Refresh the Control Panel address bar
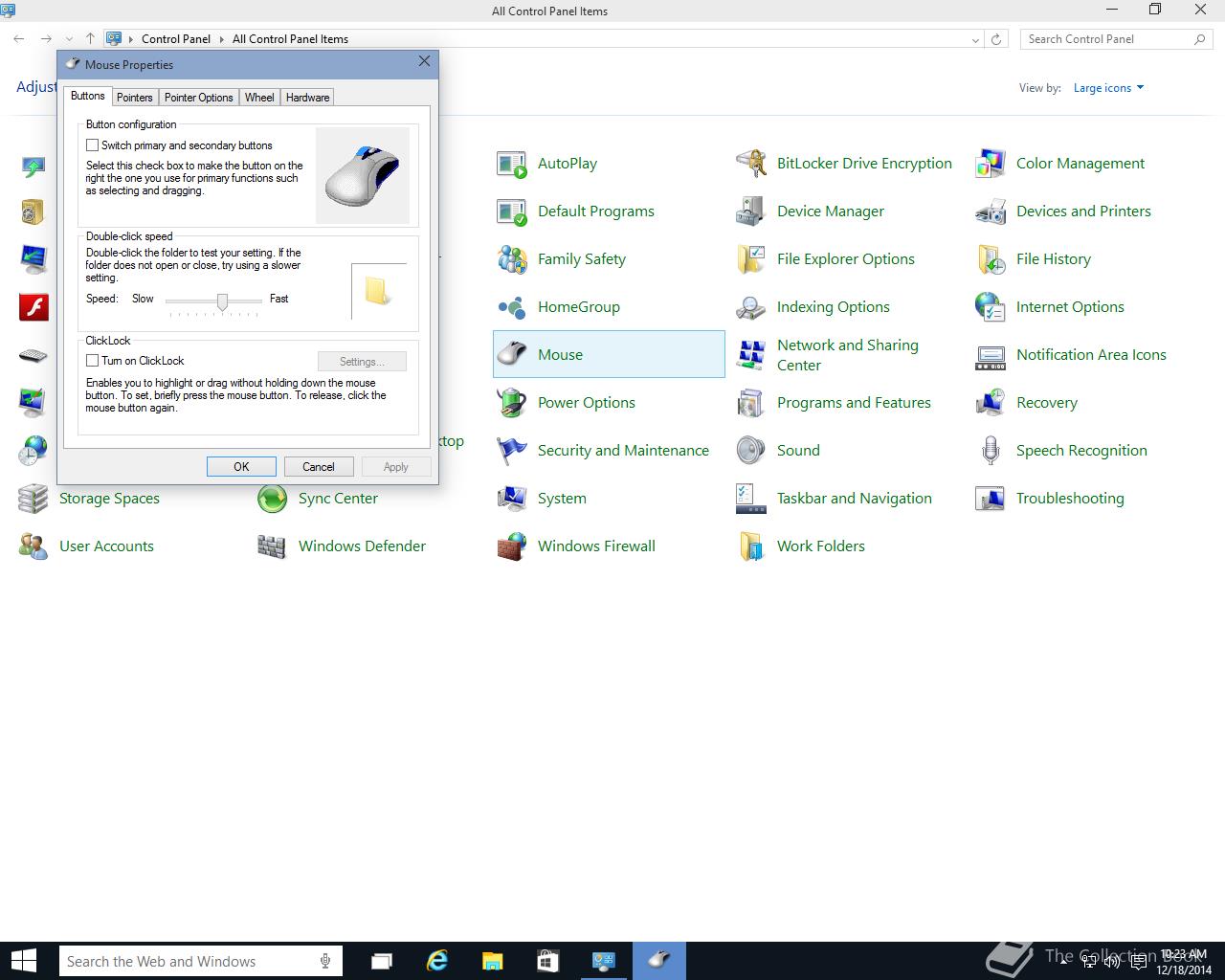Image resolution: width=1225 pixels, height=980 pixels. (x=996, y=39)
